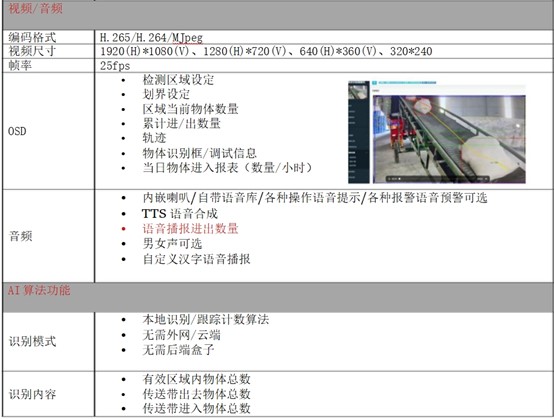
Task: Open the conveyor belt screenshot image
Action: (437, 132)
